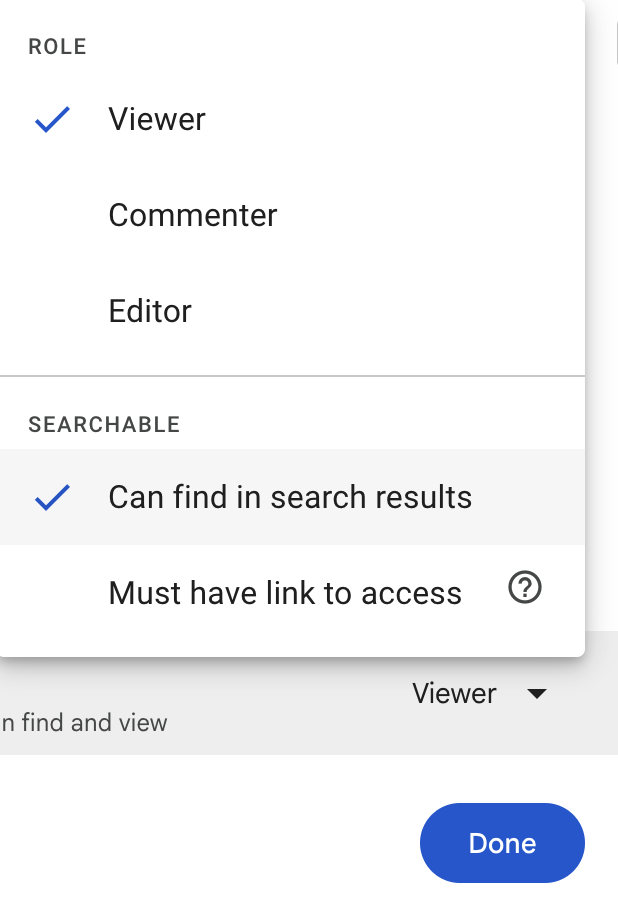Click the empty space right of Commenter
618x914 pixels.
(431, 215)
